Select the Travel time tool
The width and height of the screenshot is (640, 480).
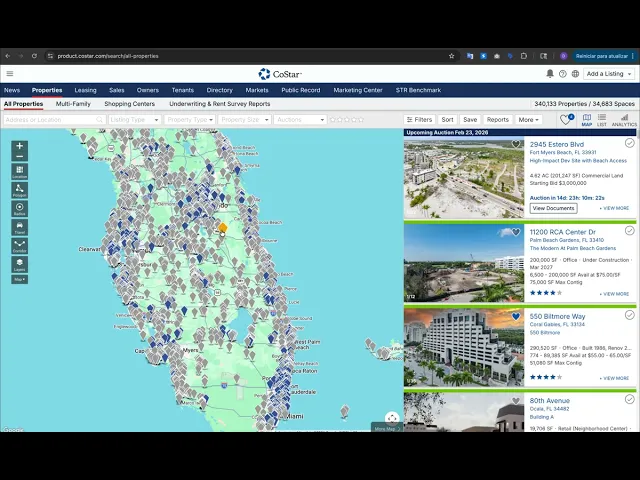pyautogui.click(x=20, y=227)
